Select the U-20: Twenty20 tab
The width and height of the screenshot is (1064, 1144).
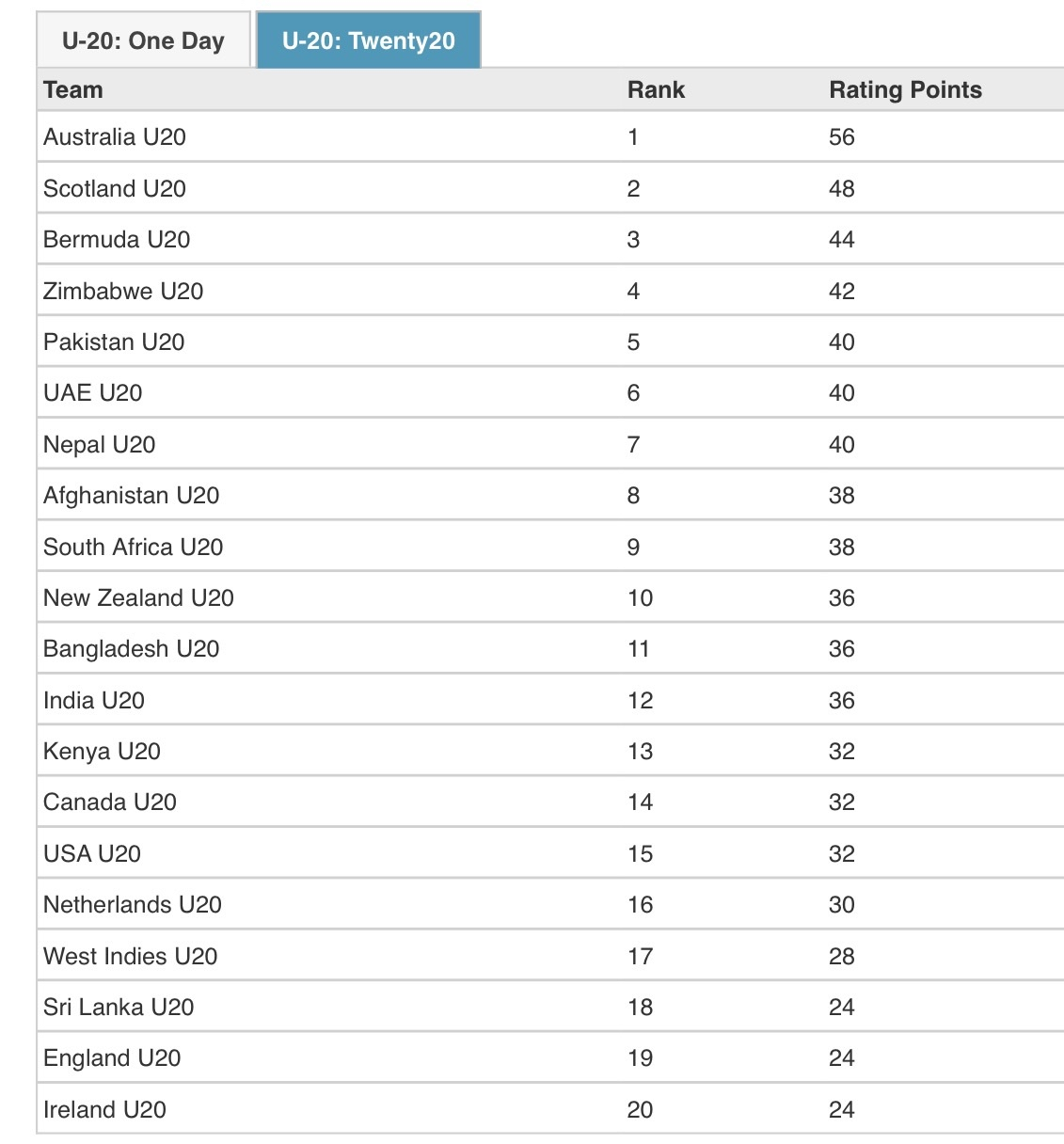(x=368, y=40)
